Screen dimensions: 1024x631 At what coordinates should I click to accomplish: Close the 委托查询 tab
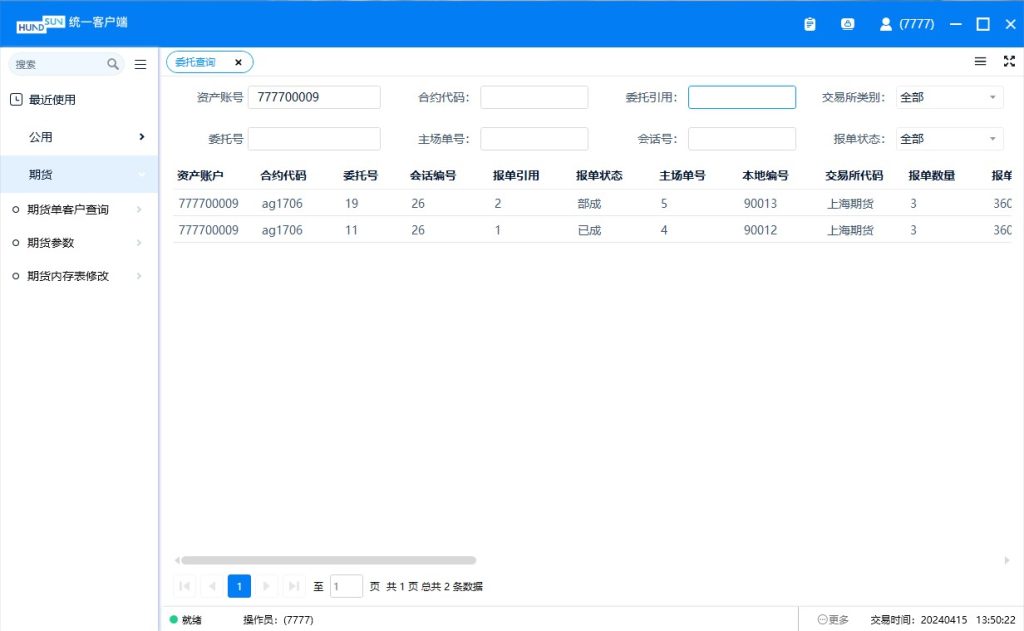[x=238, y=62]
